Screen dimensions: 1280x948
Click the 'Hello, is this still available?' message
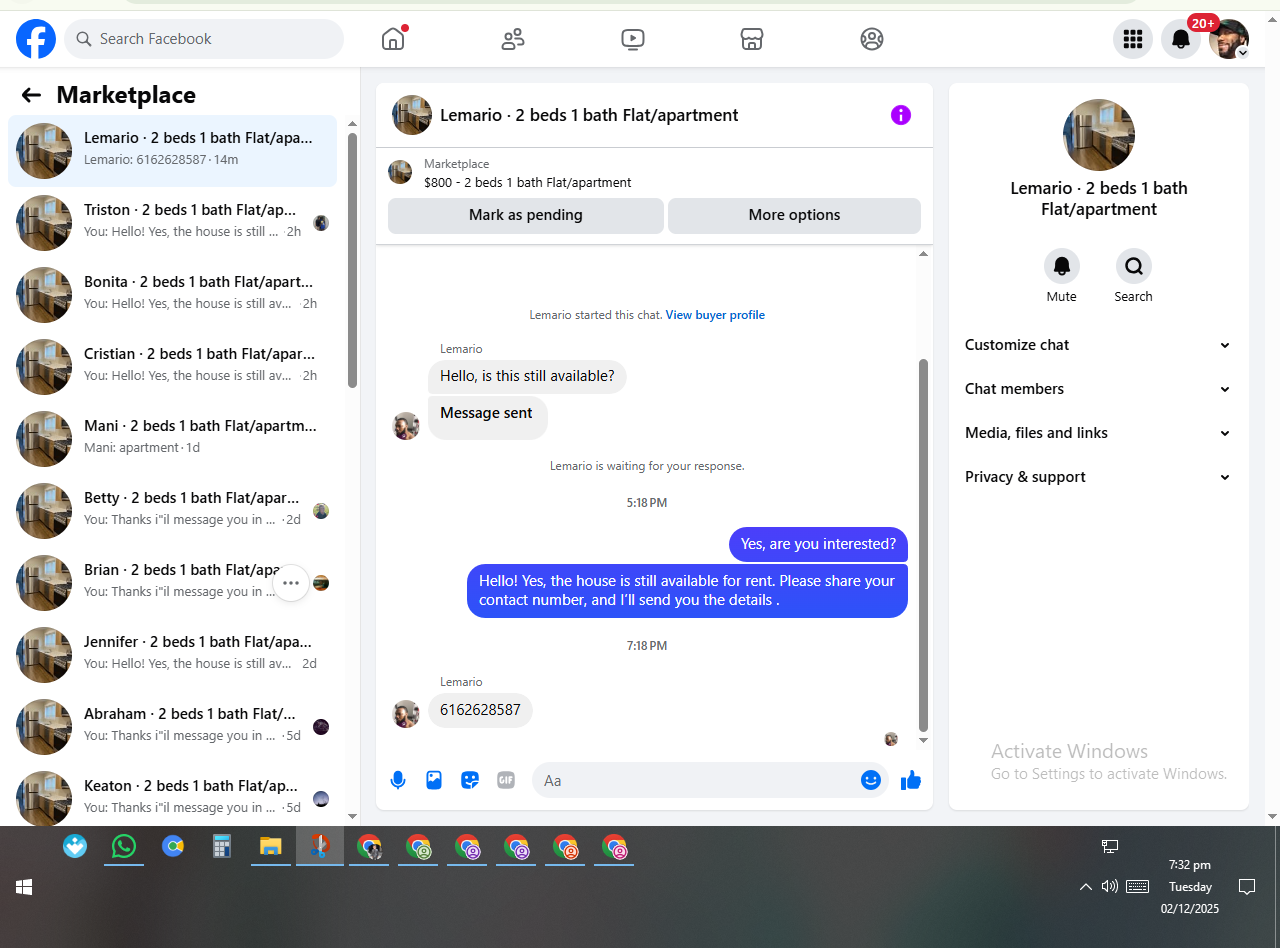click(x=527, y=377)
